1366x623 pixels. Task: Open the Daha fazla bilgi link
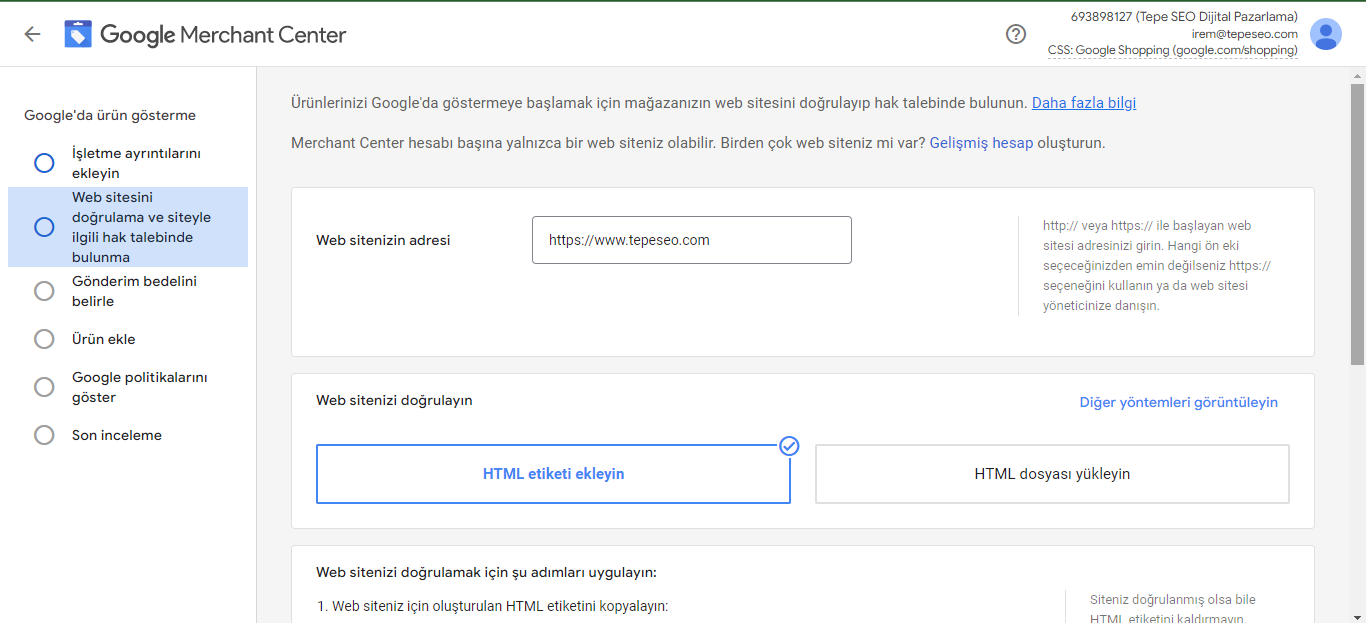pyautogui.click(x=1084, y=103)
